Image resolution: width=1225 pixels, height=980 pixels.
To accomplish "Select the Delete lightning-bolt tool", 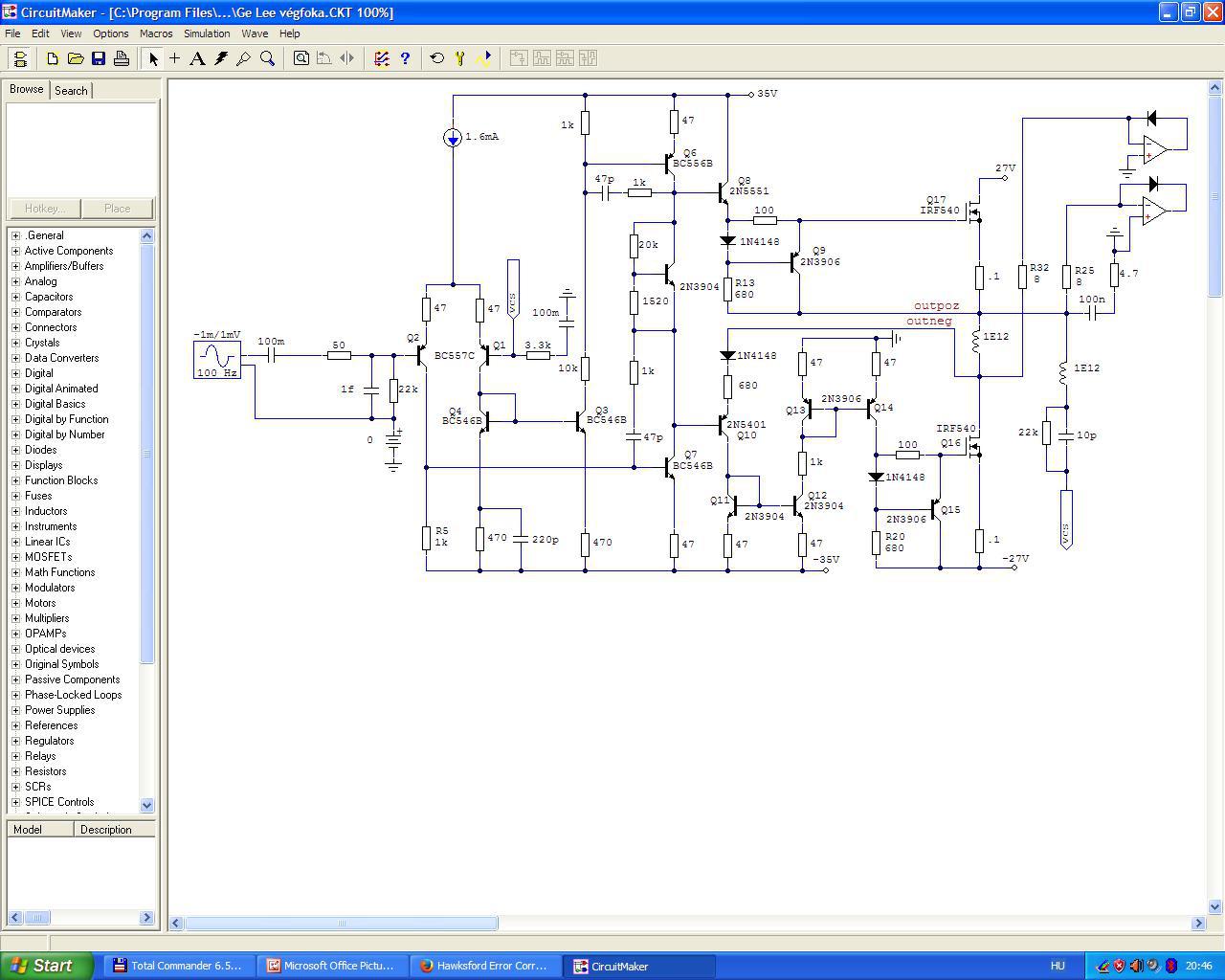I will (x=221, y=58).
